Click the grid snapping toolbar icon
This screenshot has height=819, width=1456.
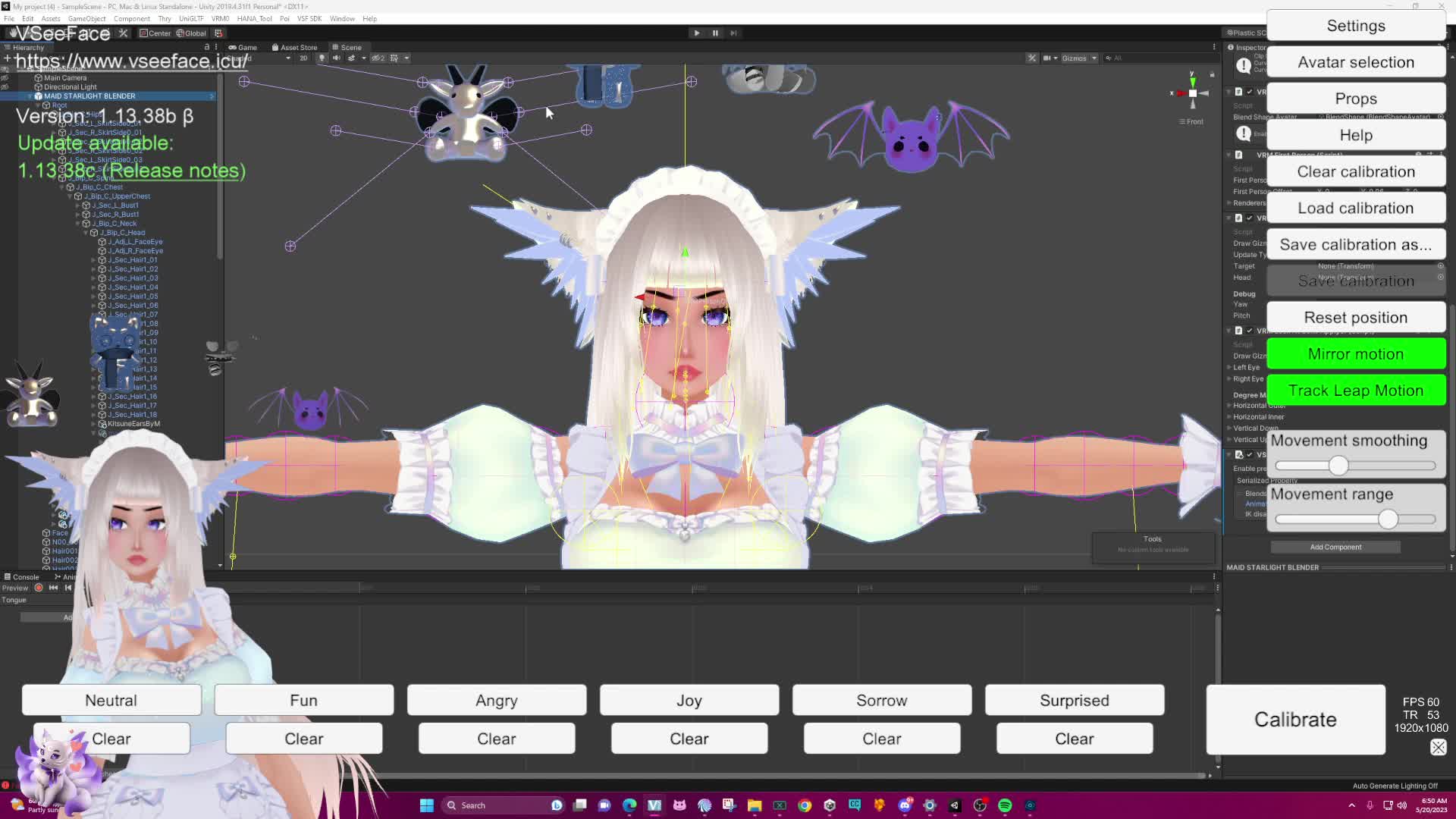tap(218, 33)
